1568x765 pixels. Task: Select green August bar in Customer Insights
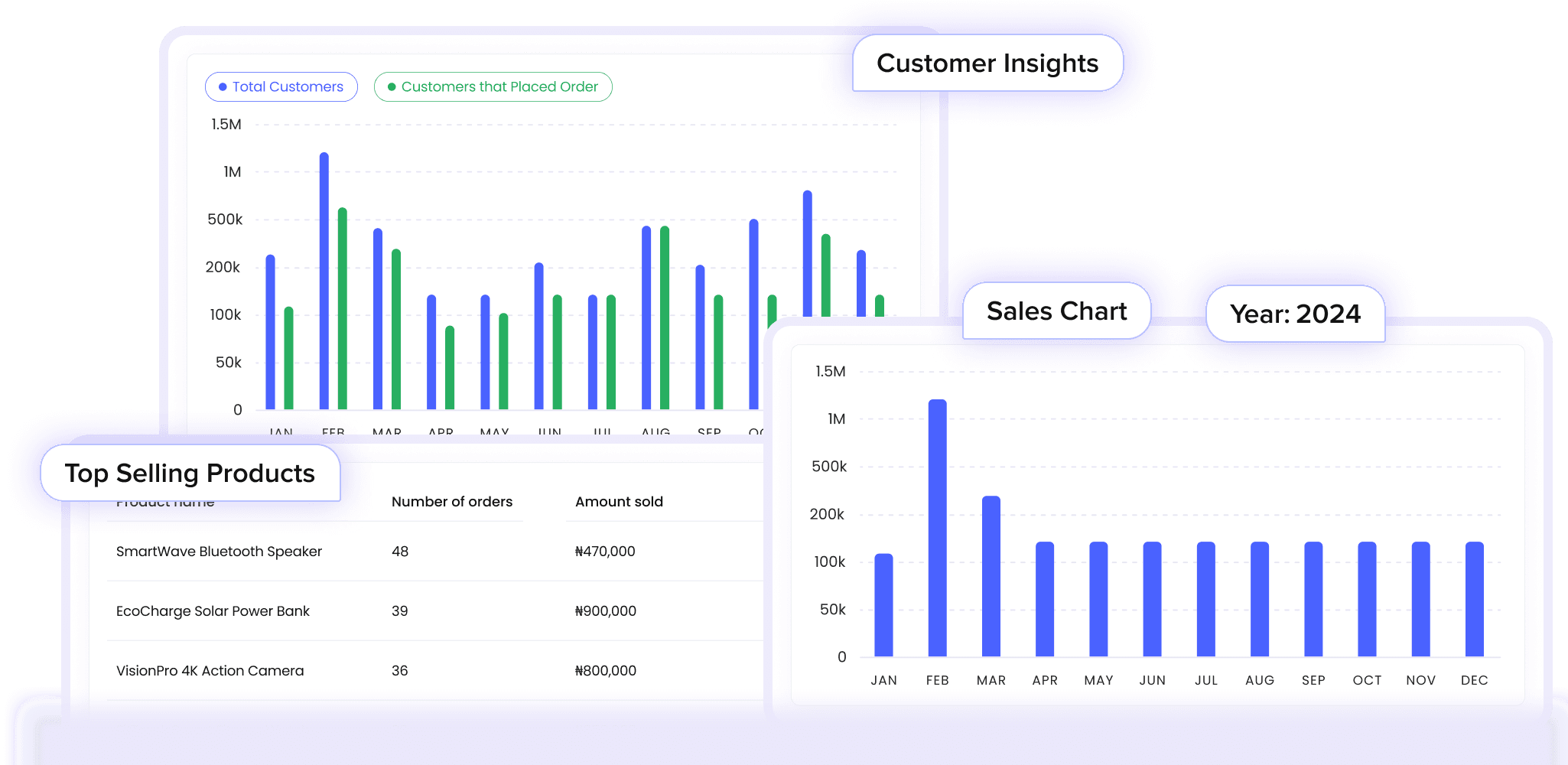(665, 317)
